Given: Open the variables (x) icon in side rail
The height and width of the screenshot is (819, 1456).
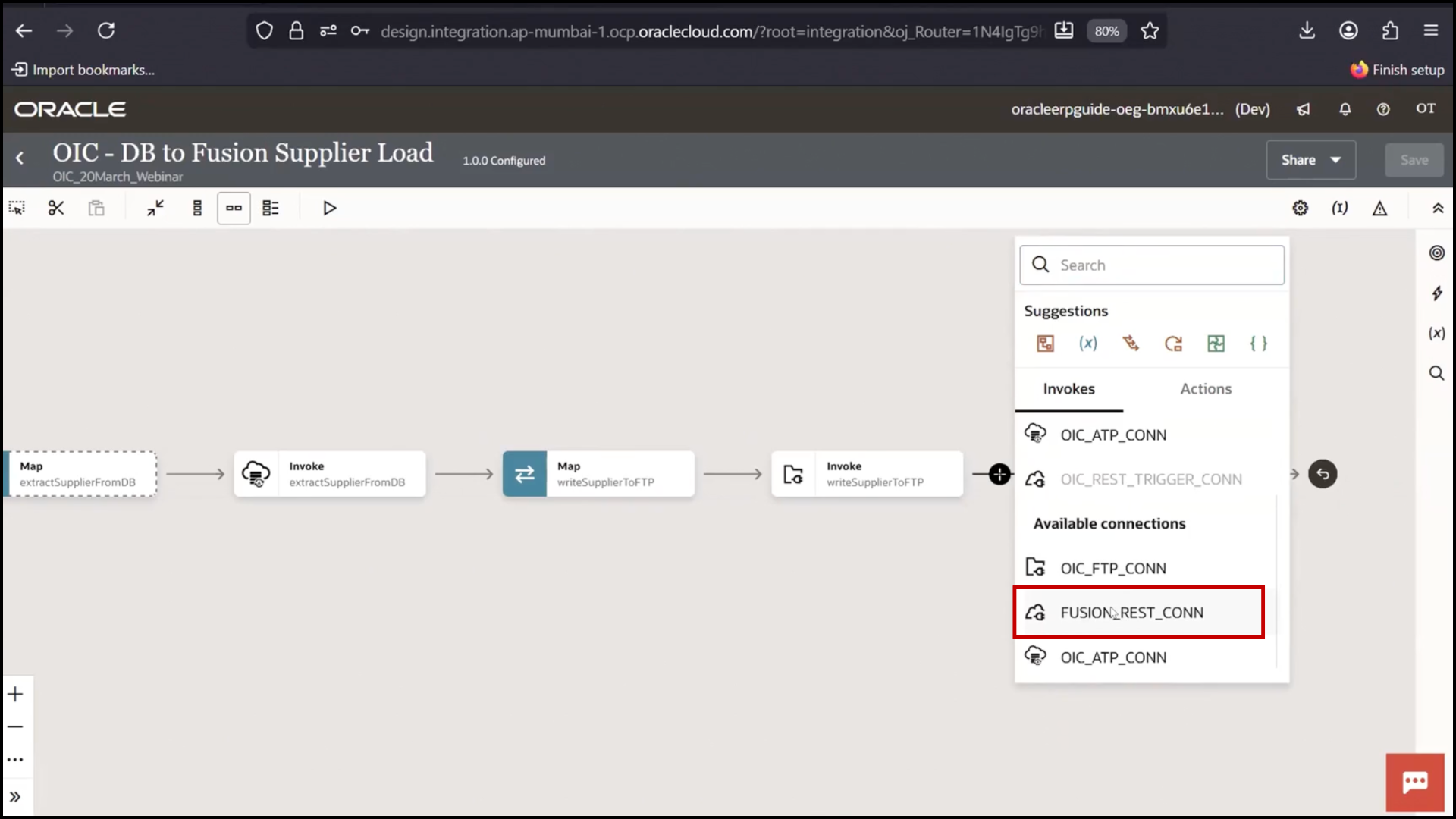Looking at the screenshot, I should [1436, 333].
